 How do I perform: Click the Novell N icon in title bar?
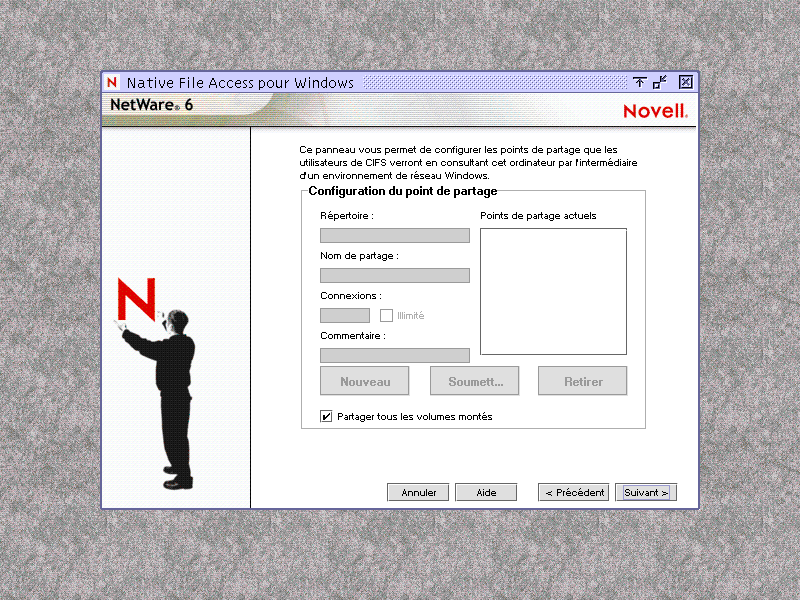(x=112, y=82)
